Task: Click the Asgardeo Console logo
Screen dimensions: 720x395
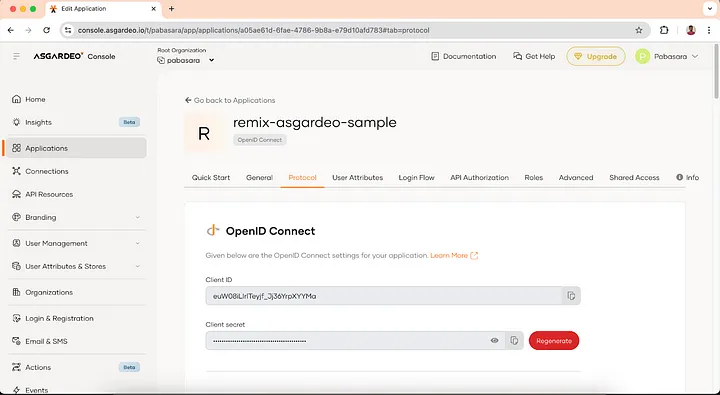Action: click(74, 56)
